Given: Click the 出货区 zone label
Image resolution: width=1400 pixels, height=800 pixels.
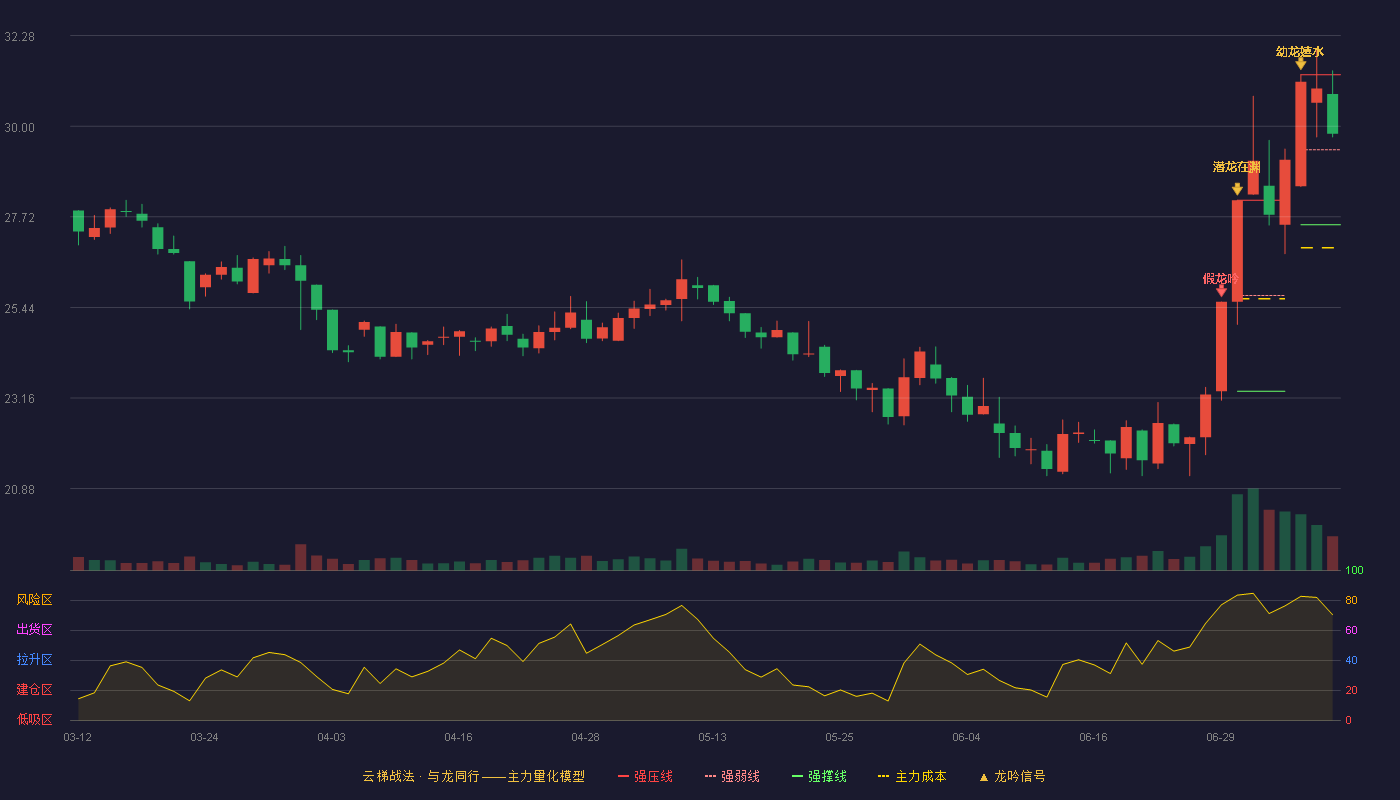Looking at the screenshot, I should [35, 630].
